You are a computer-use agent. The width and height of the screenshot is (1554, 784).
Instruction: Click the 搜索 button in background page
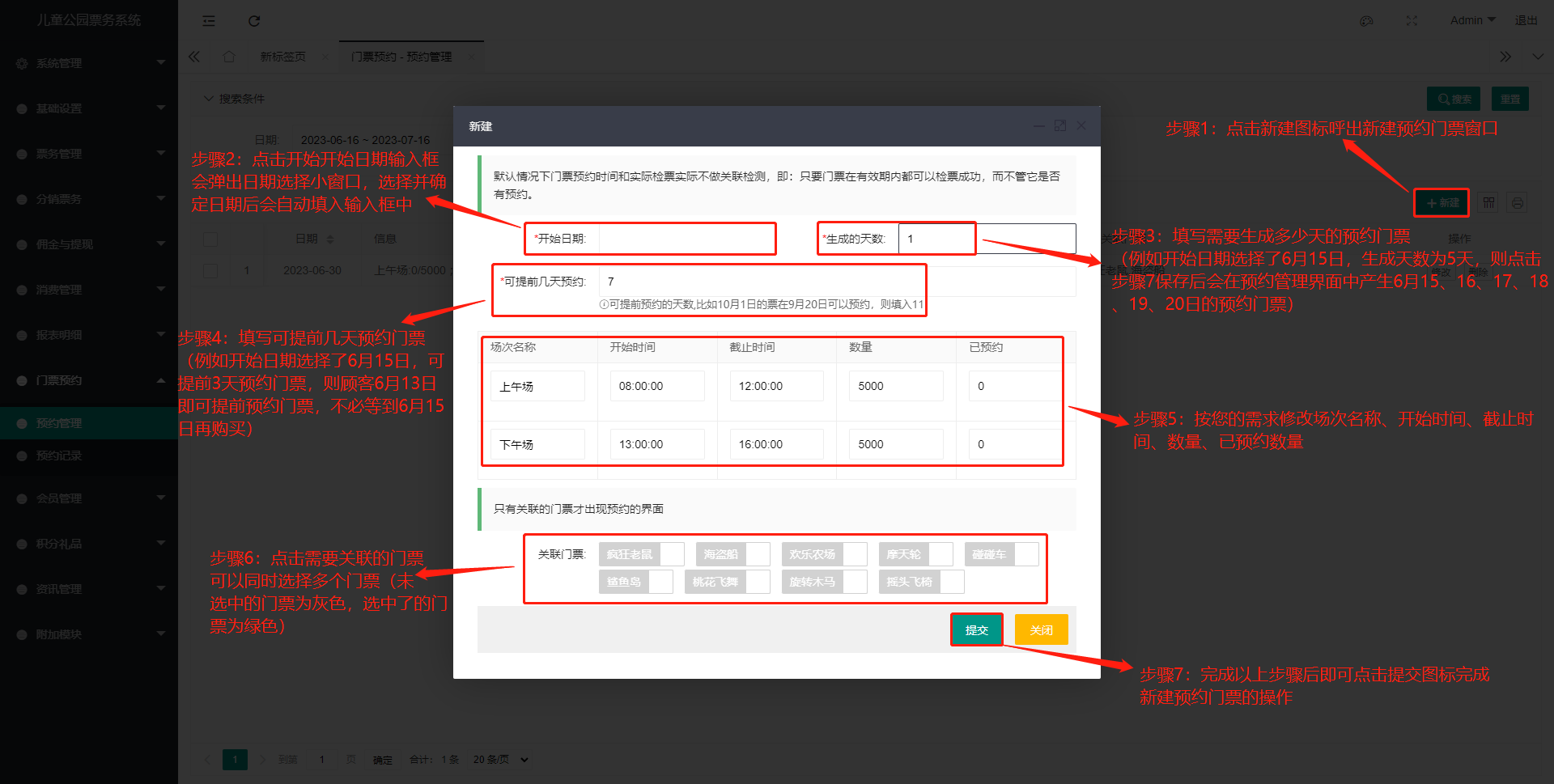click(1454, 99)
